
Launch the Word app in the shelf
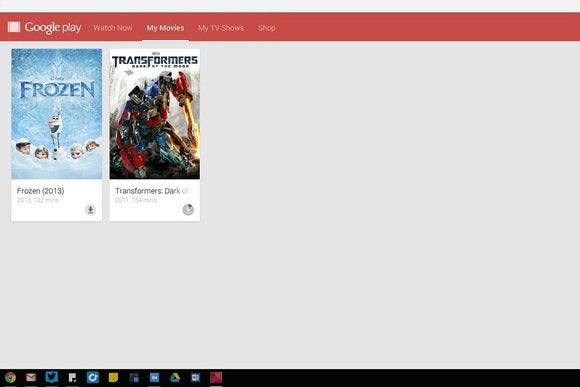coord(195,377)
